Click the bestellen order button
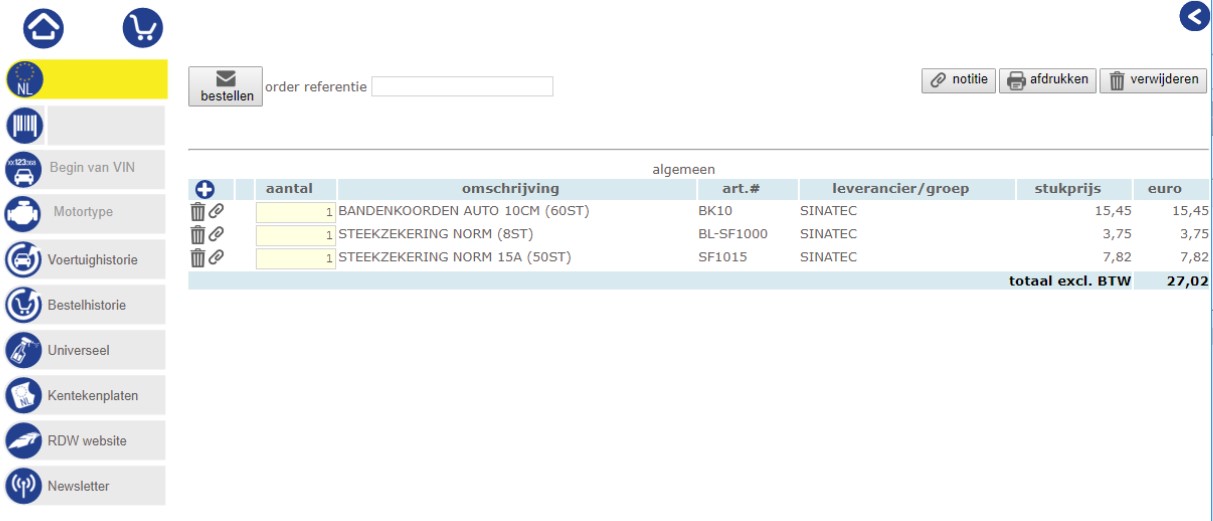The height and width of the screenshot is (521, 1213). (x=225, y=87)
